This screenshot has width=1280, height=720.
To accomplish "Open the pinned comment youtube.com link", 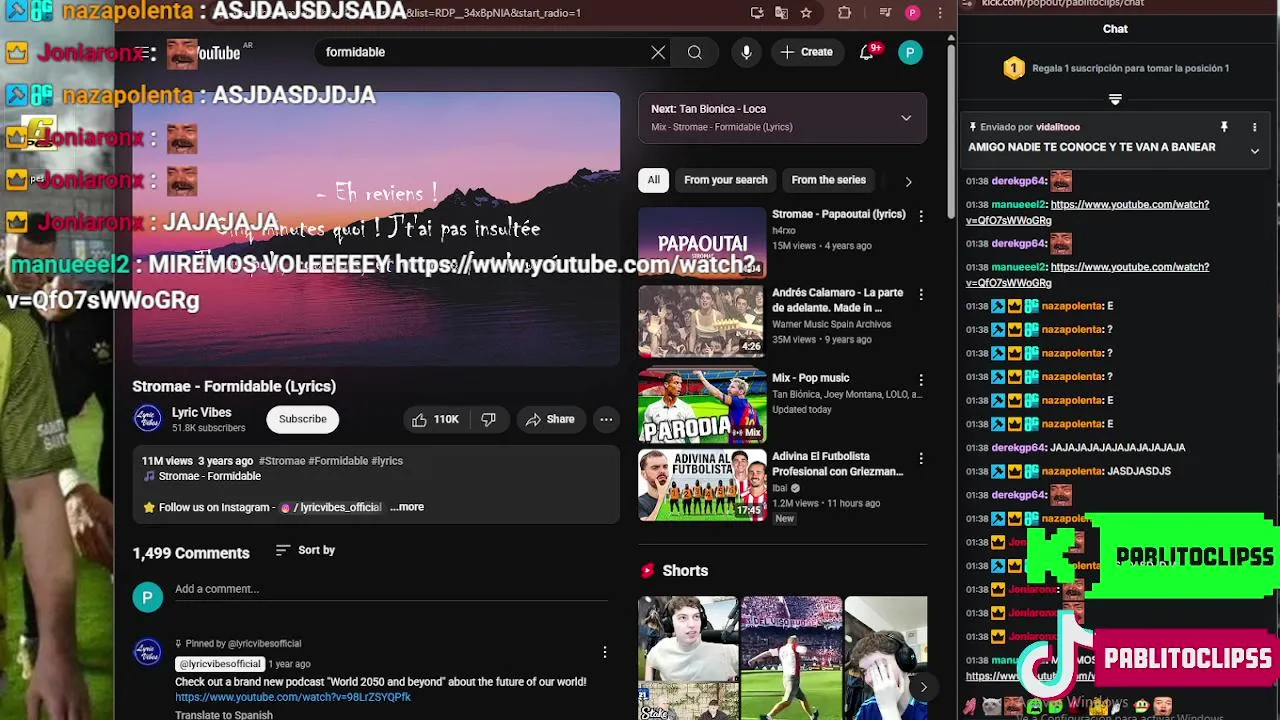I will [x=293, y=697].
